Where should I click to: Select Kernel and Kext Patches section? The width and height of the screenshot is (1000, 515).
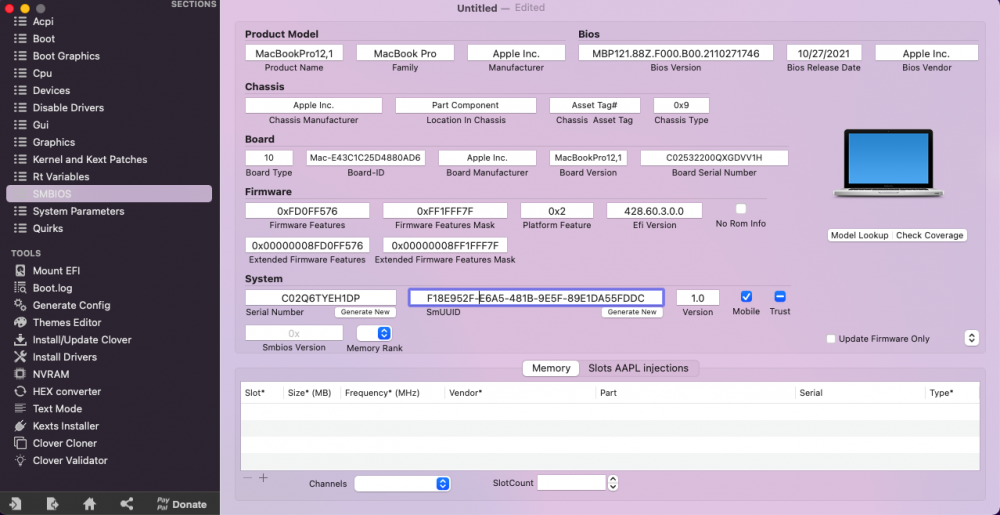coord(90,159)
